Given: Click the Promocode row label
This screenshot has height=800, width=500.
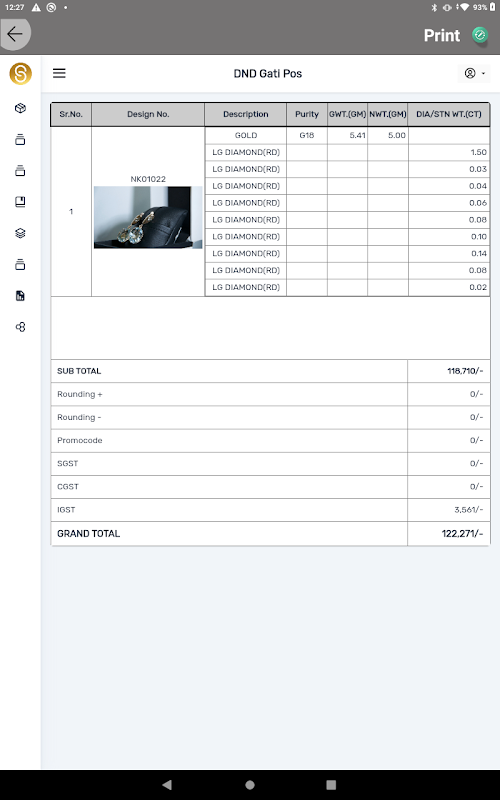Looking at the screenshot, I should click(80, 440).
